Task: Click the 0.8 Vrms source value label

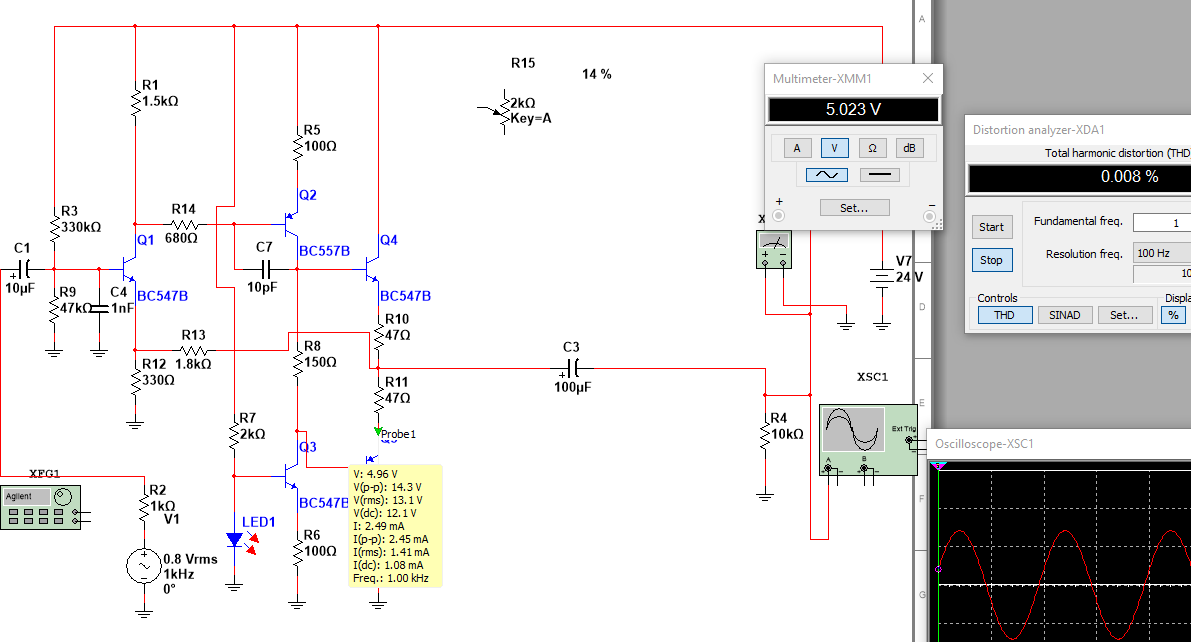Action: coord(190,558)
